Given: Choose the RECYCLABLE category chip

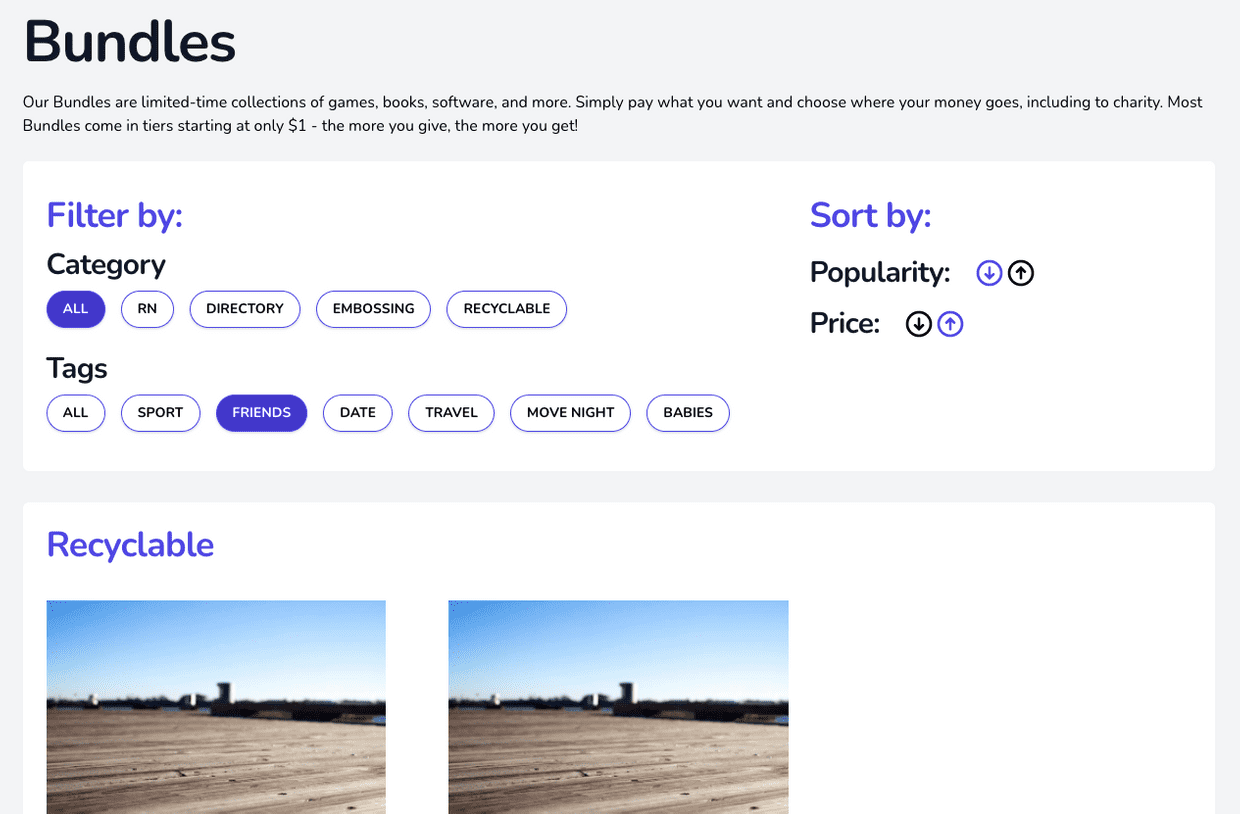Looking at the screenshot, I should coord(507,309).
